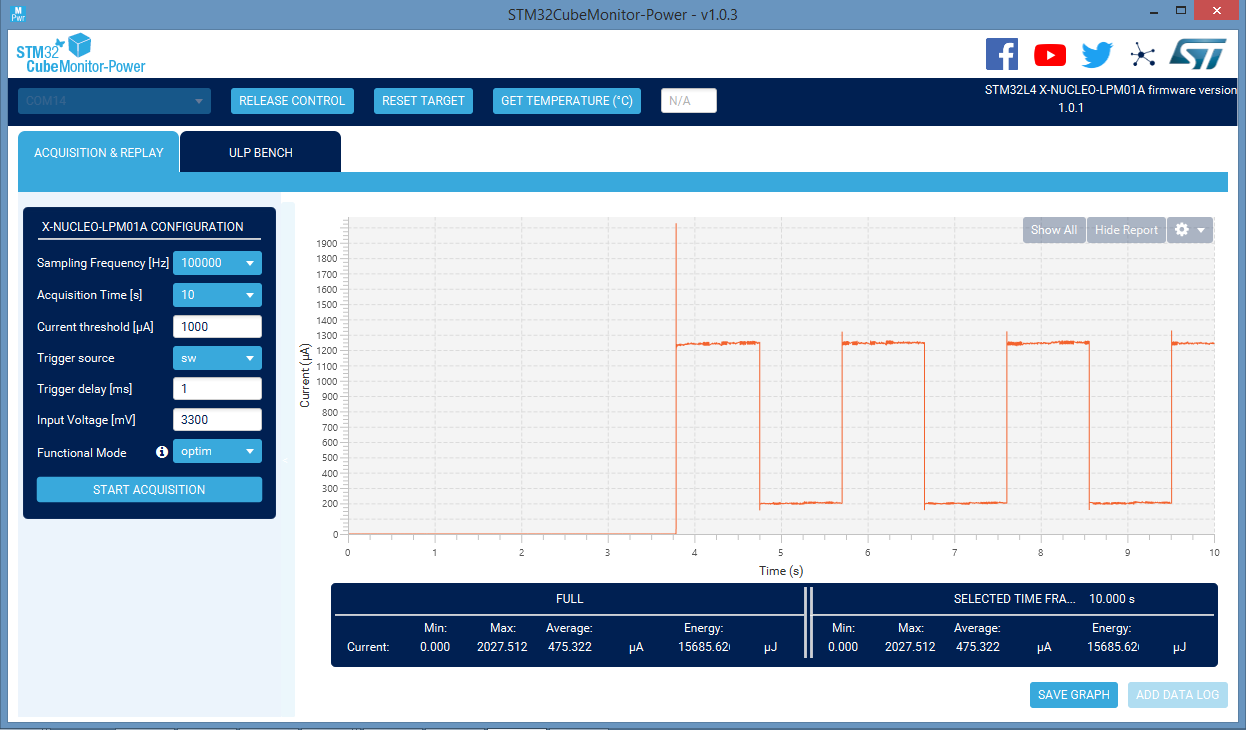Switch to the Acquisition & Replay tab
The width and height of the screenshot is (1246, 730).
pyautogui.click(x=98, y=153)
